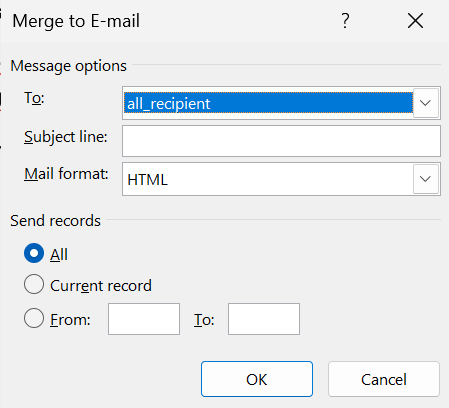Viewport: 449px width, 408px height.
Task: Click into the Subject line text box
Action: coord(281,141)
